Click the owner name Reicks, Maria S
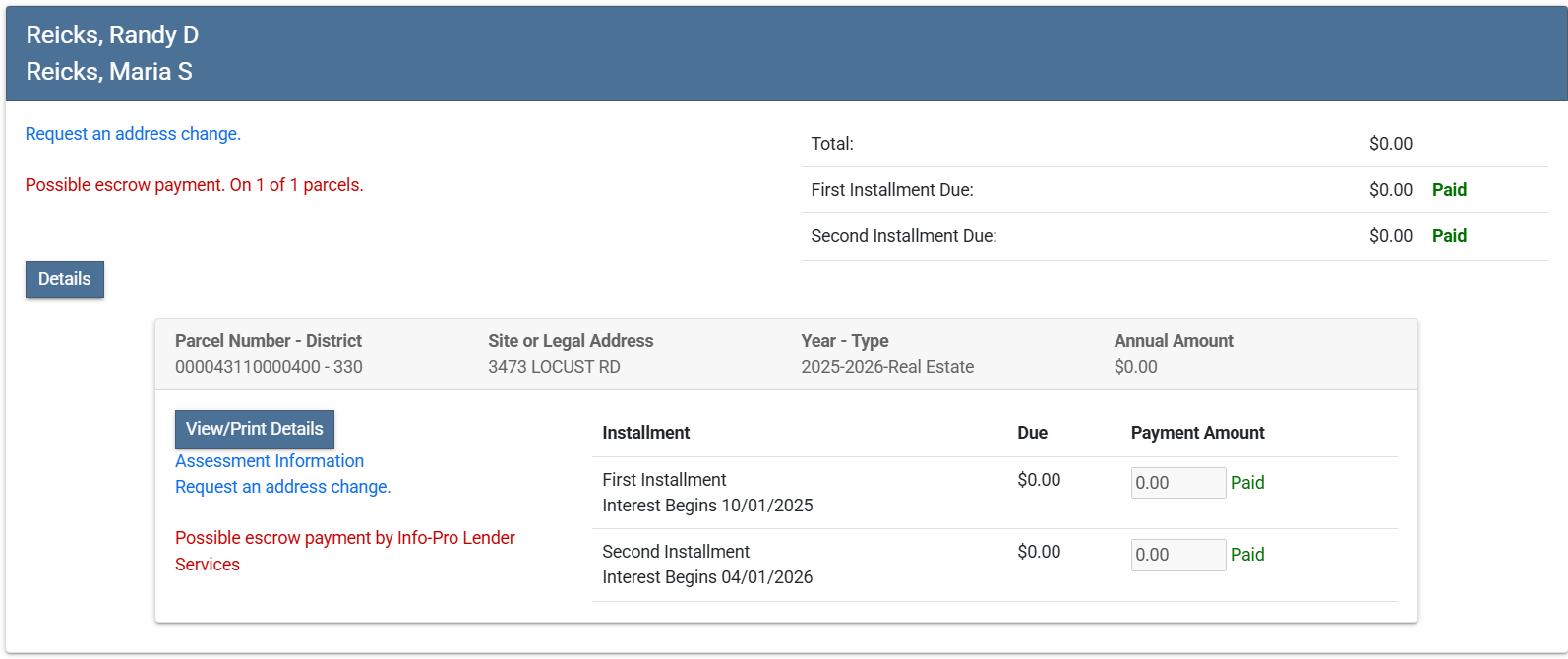1568x659 pixels. pos(109,72)
